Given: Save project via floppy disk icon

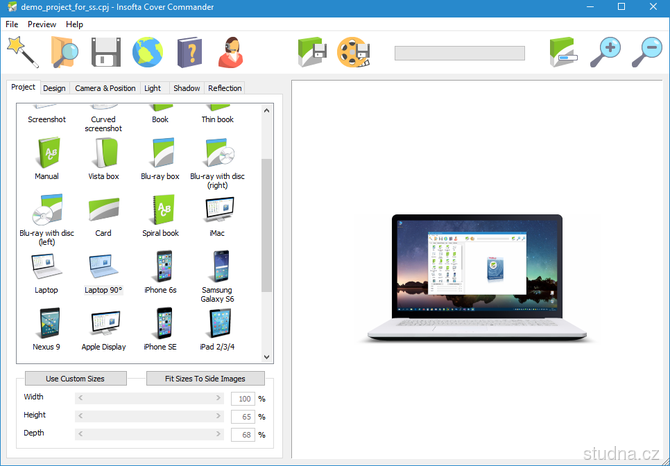Looking at the screenshot, I should 106,52.
